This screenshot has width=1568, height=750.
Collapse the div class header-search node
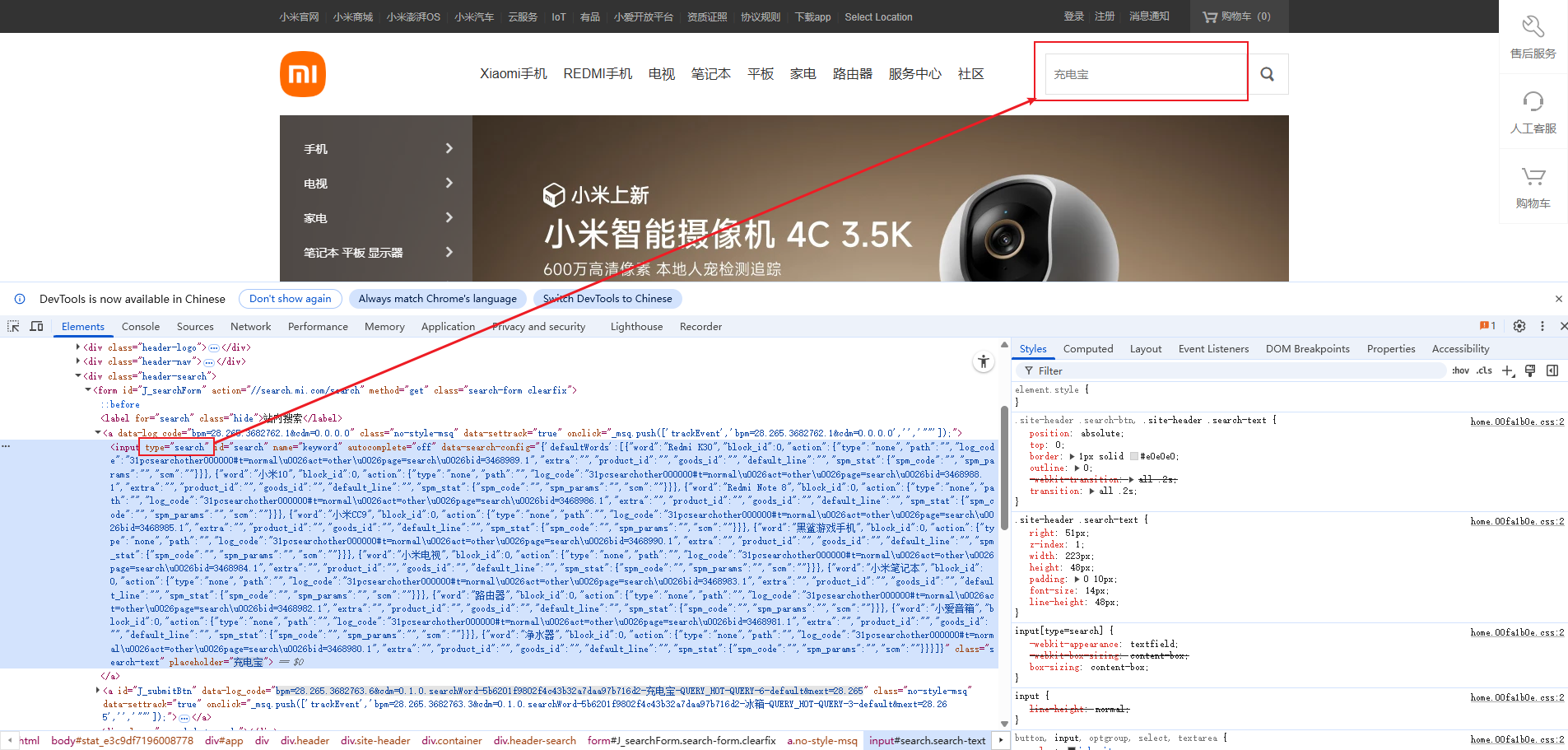(78, 375)
